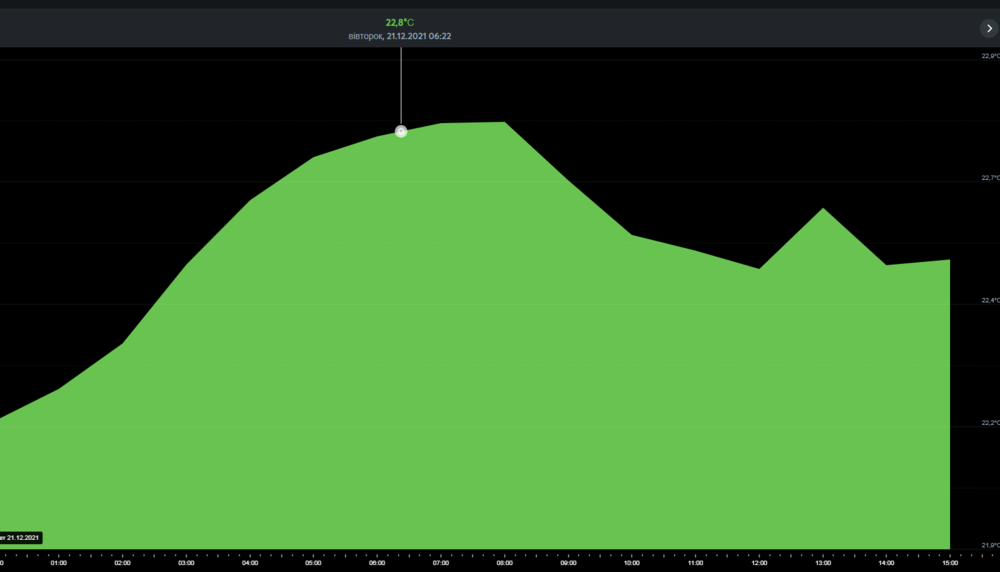Viewport: 1000px width, 572px height.
Task: Click the 01:00 time axis label
Action: click(59, 563)
